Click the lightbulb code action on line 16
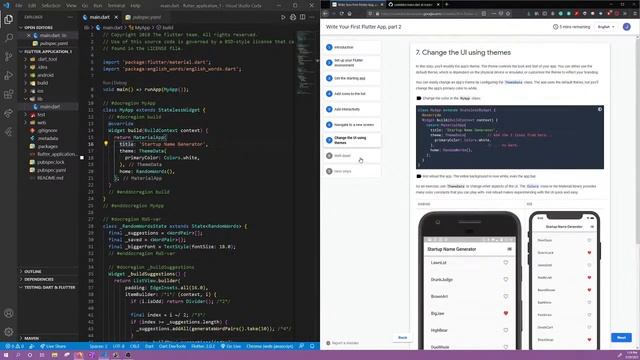This screenshot has width=640, height=360. coord(106,144)
